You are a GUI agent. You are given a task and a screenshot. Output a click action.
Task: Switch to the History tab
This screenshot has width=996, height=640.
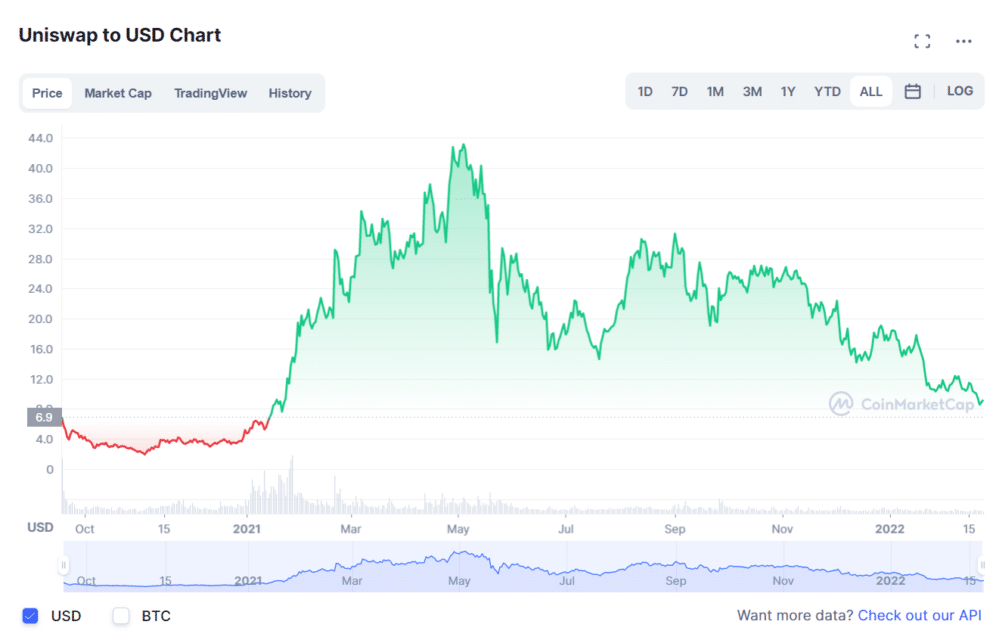pos(290,93)
